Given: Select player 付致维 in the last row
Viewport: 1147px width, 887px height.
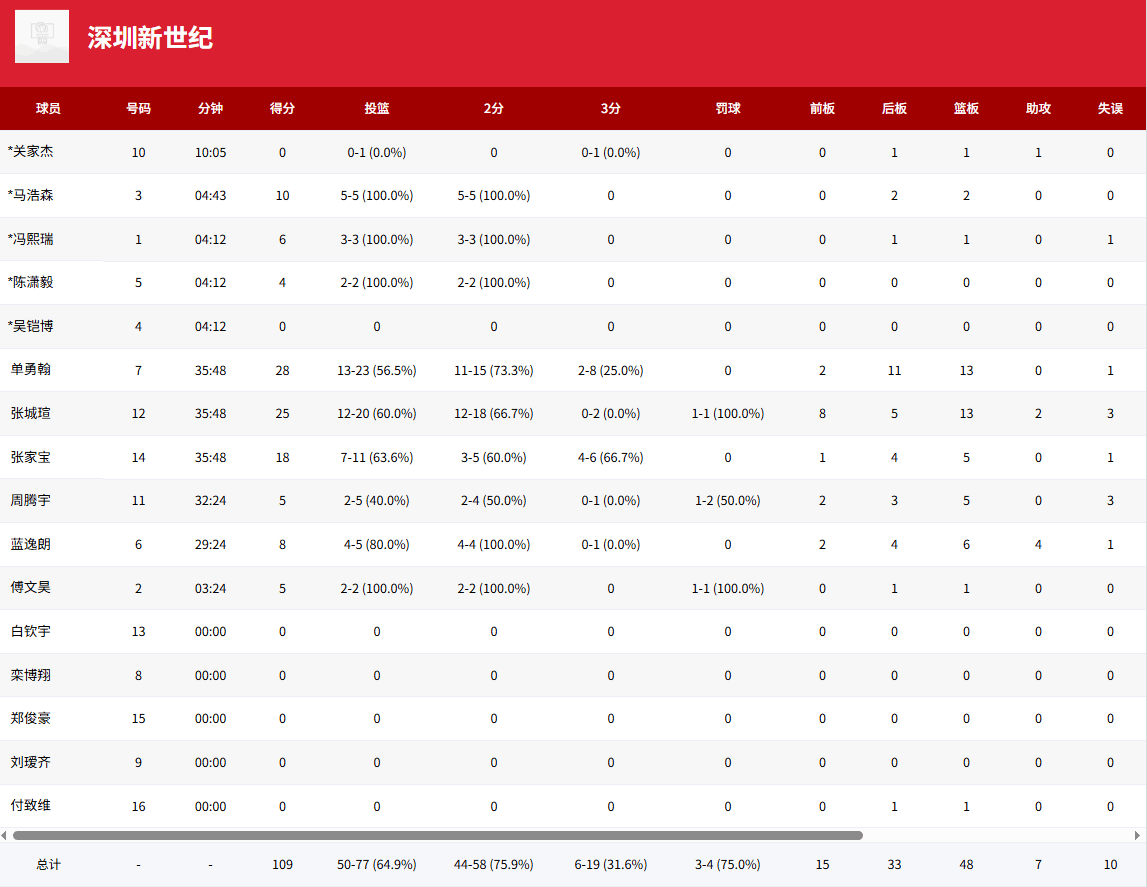Looking at the screenshot, I should [x=31, y=806].
